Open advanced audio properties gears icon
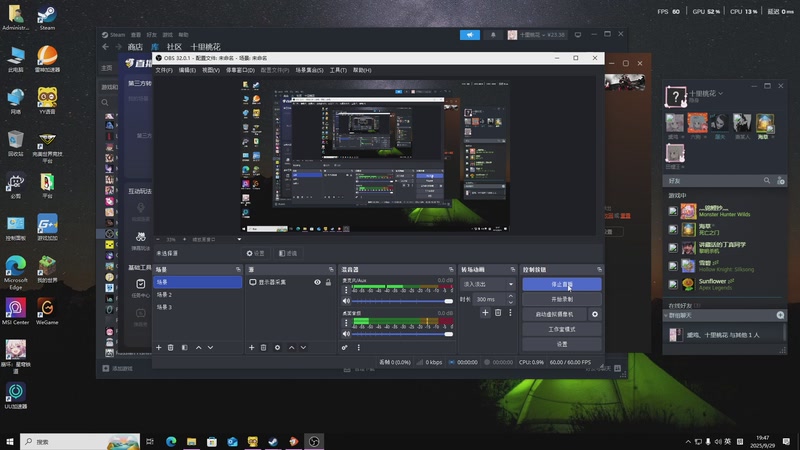 (x=345, y=347)
